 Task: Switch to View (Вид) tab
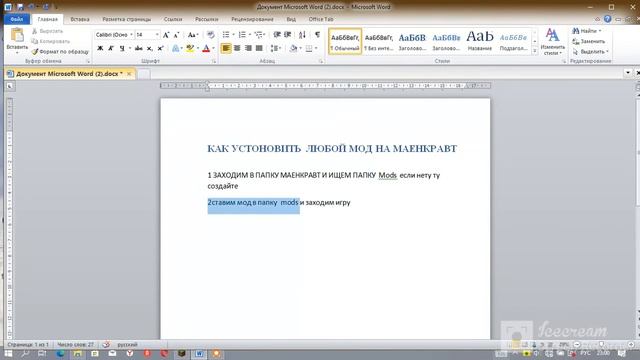pyautogui.click(x=291, y=19)
